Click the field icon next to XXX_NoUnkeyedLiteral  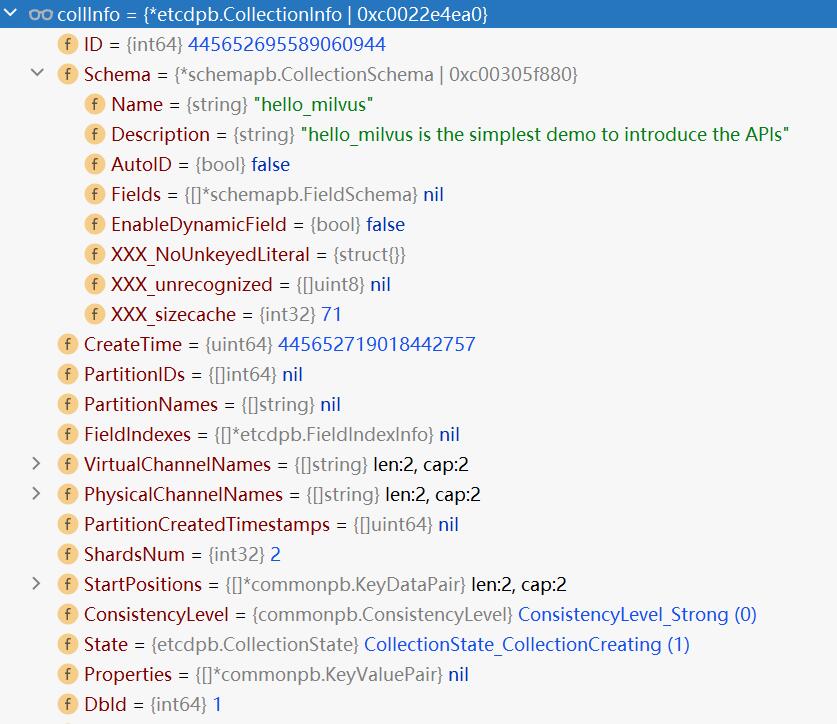point(95,254)
